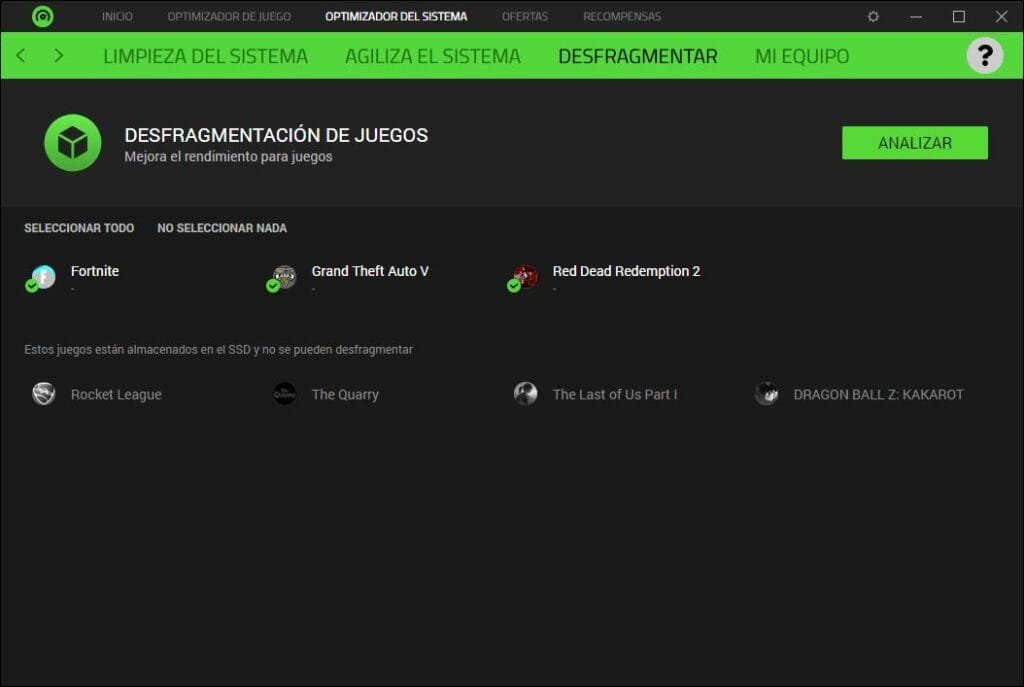Go back using the left arrow
Viewport: 1024px width, 687px height.
21,56
